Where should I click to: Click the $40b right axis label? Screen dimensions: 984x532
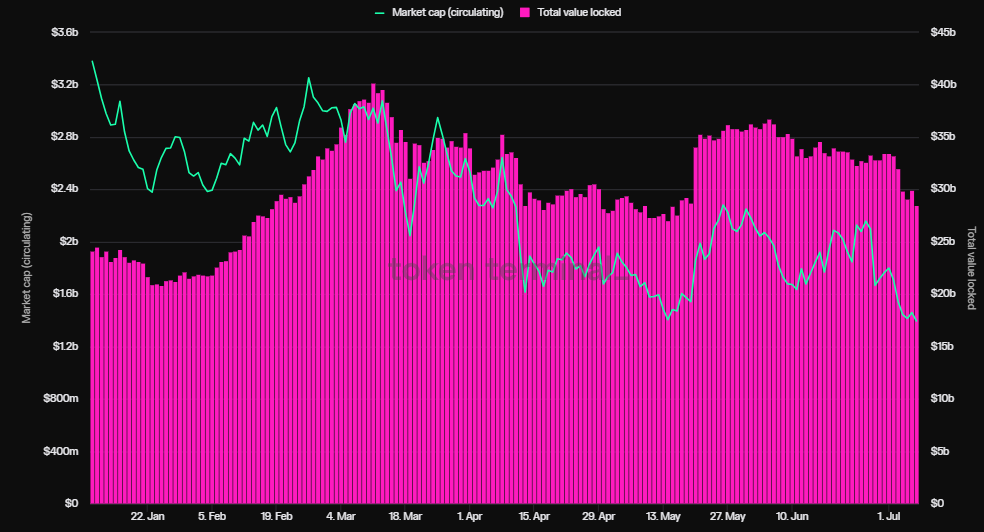click(943, 84)
